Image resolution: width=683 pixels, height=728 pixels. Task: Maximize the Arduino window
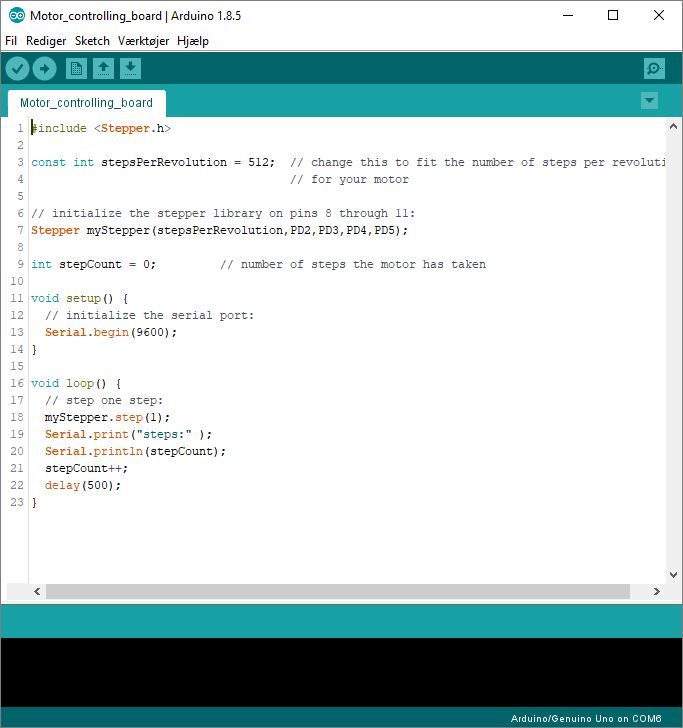pyautogui.click(x=613, y=15)
